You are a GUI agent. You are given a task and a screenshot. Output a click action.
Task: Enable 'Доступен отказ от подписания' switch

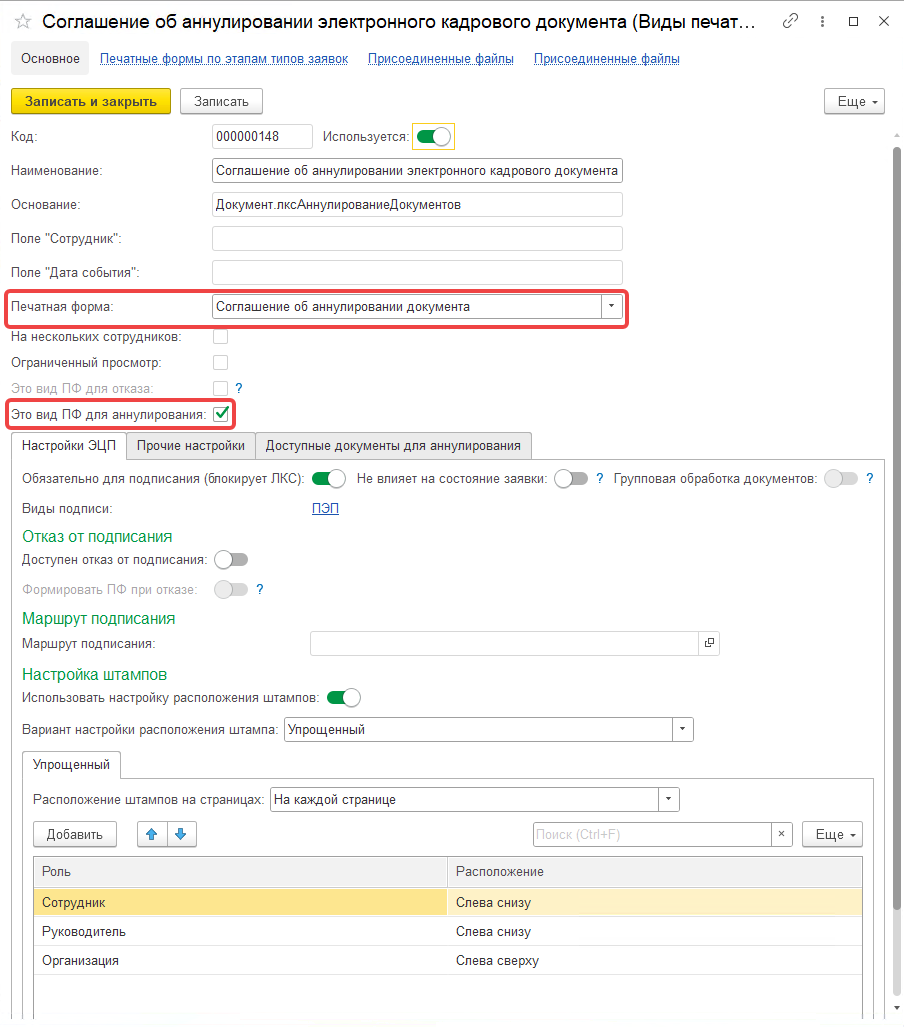coord(231,560)
